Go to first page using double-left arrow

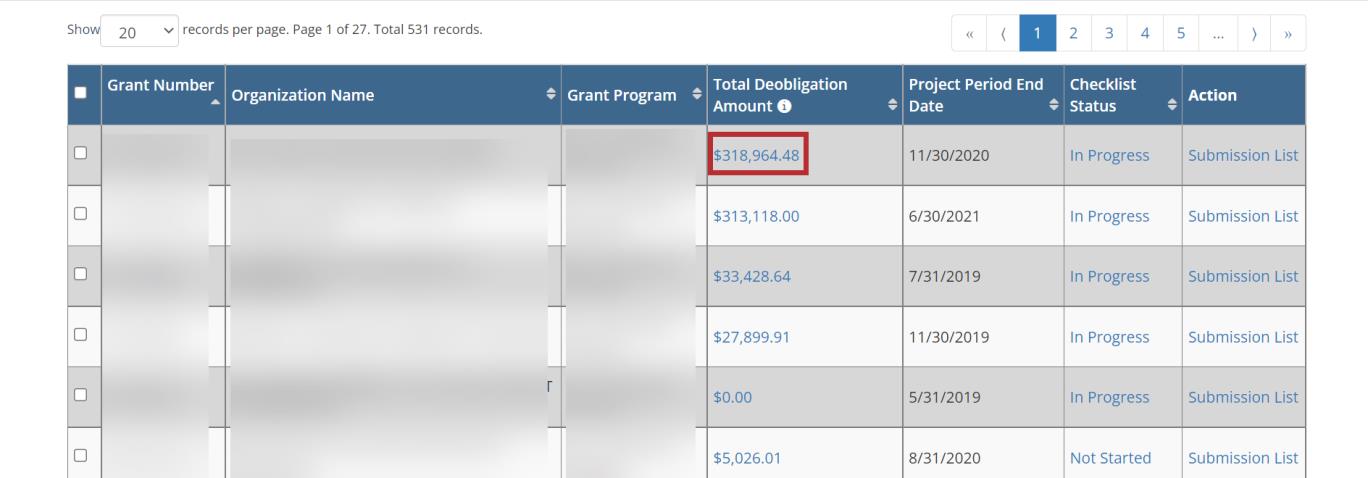(969, 32)
